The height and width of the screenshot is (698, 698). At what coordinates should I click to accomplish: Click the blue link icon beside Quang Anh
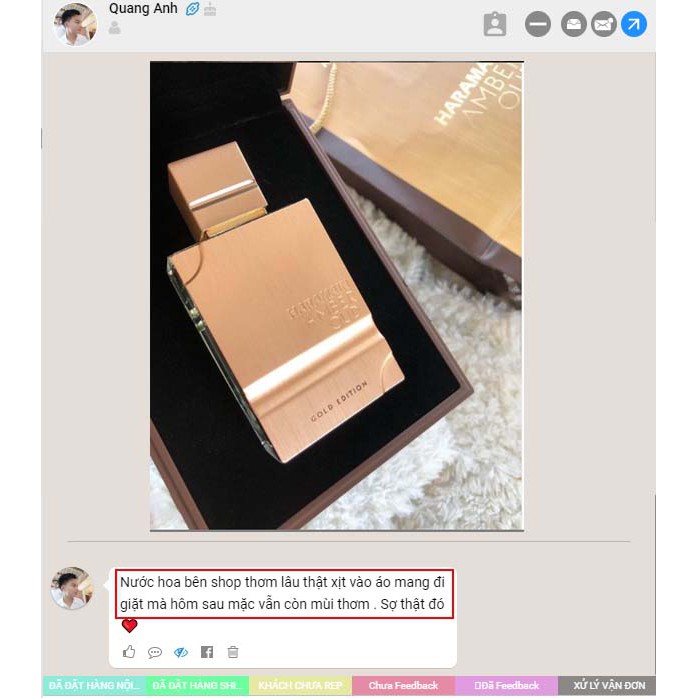[x=192, y=9]
